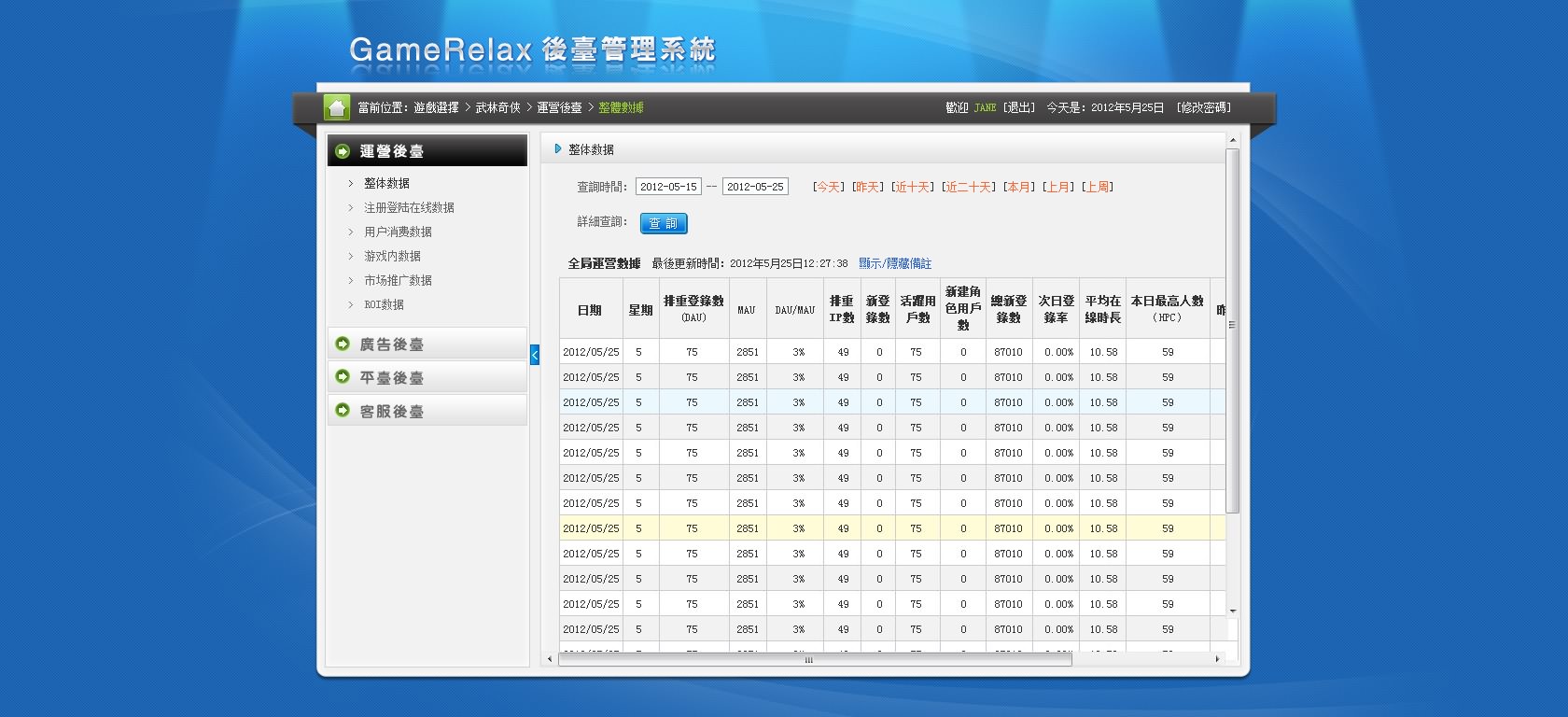This screenshot has height=717, width=1568.
Task: Click the 全局運營數據 table title
Action: (604, 263)
